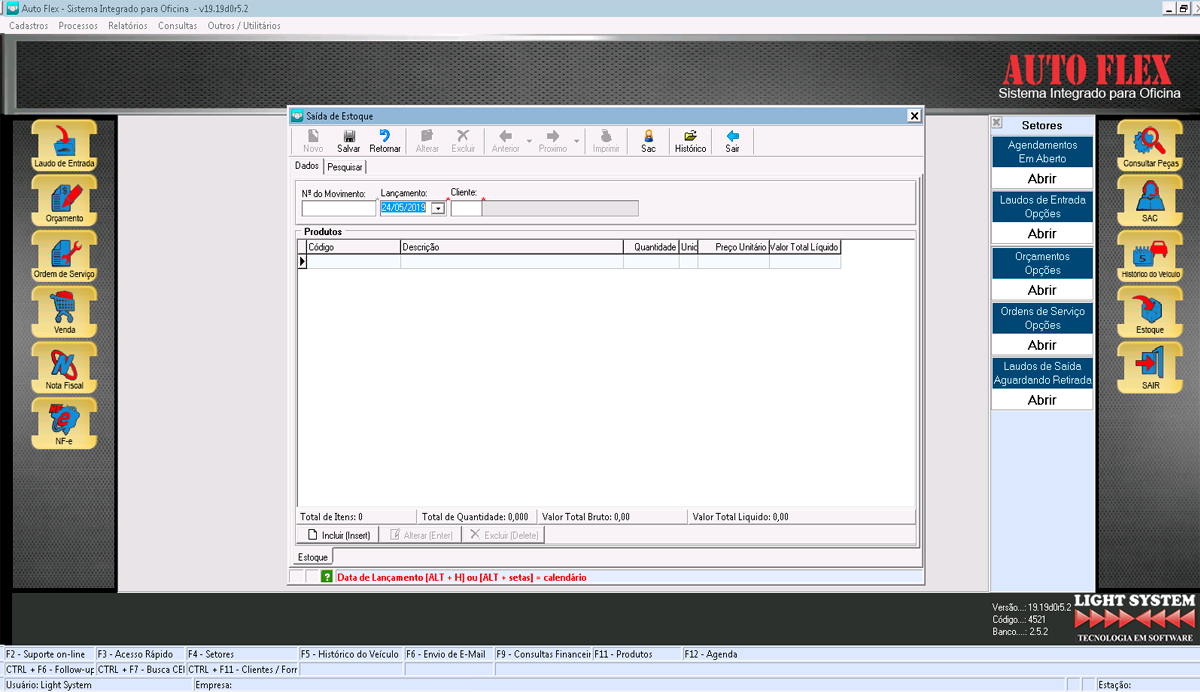Image resolution: width=1200 pixels, height=692 pixels.
Task: Open Consultar Peças magnifier icon
Action: pos(1150,146)
